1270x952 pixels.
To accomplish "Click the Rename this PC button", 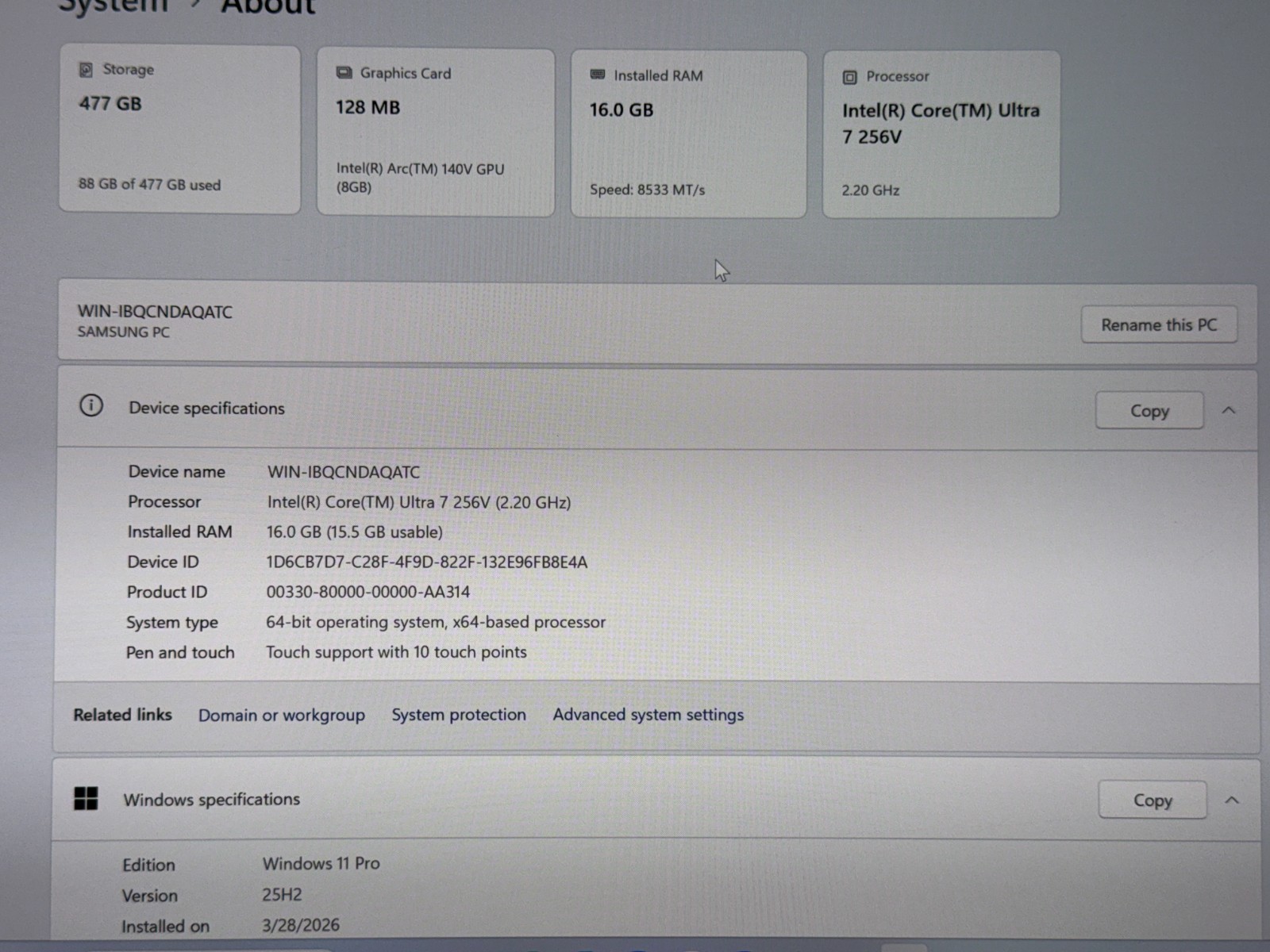I will tap(1159, 324).
